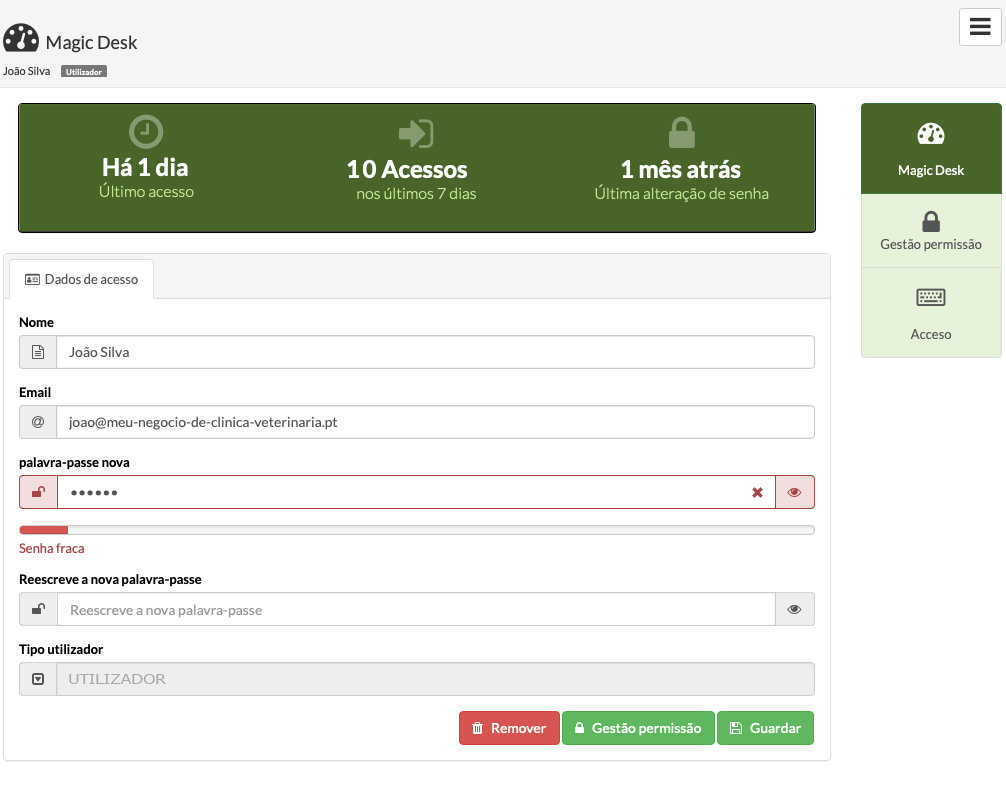The image size is (1006, 793).
Task: Click the red unlock icon of new password
Action: [38, 492]
